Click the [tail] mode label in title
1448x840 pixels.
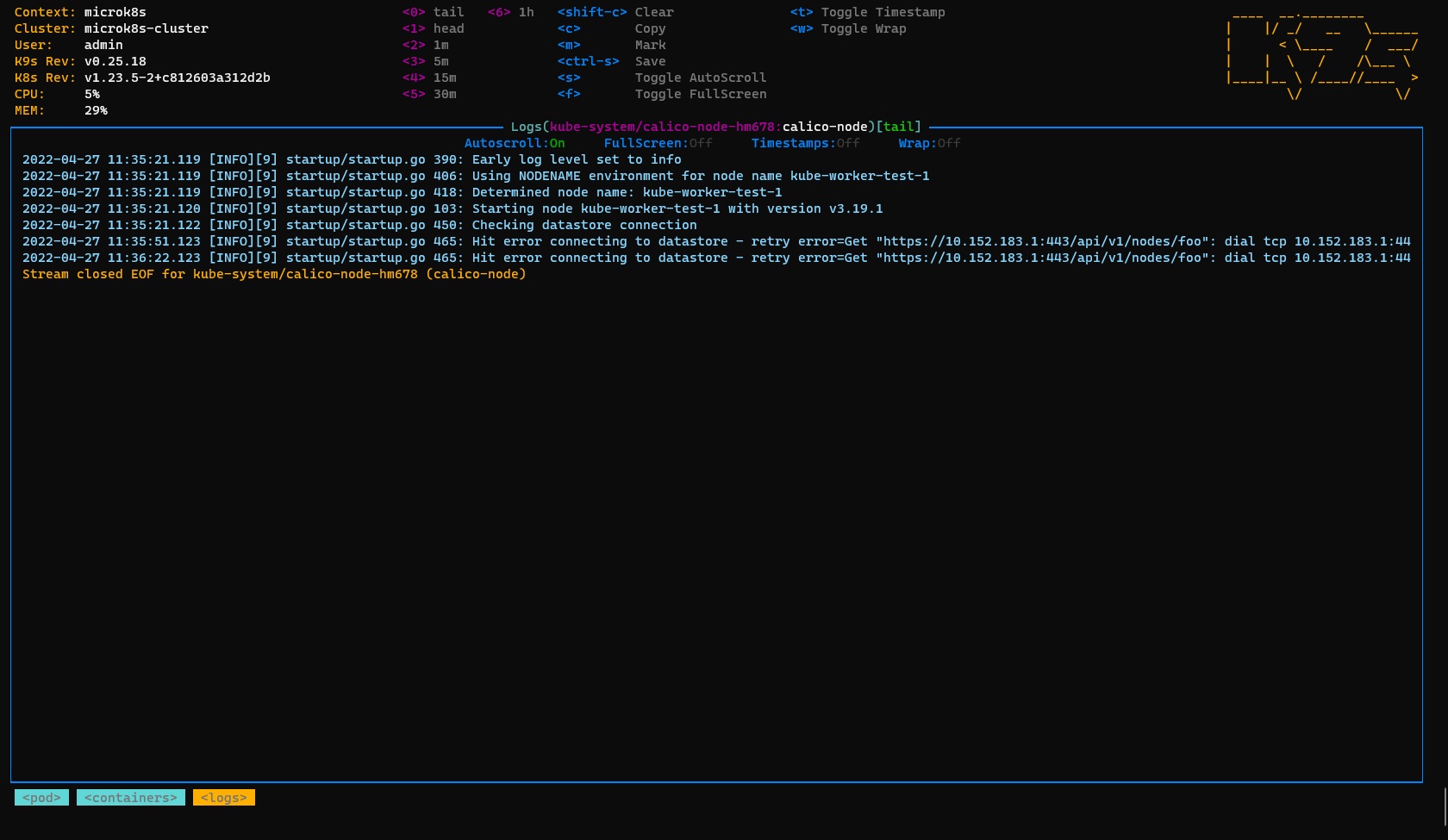pos(899,127)
